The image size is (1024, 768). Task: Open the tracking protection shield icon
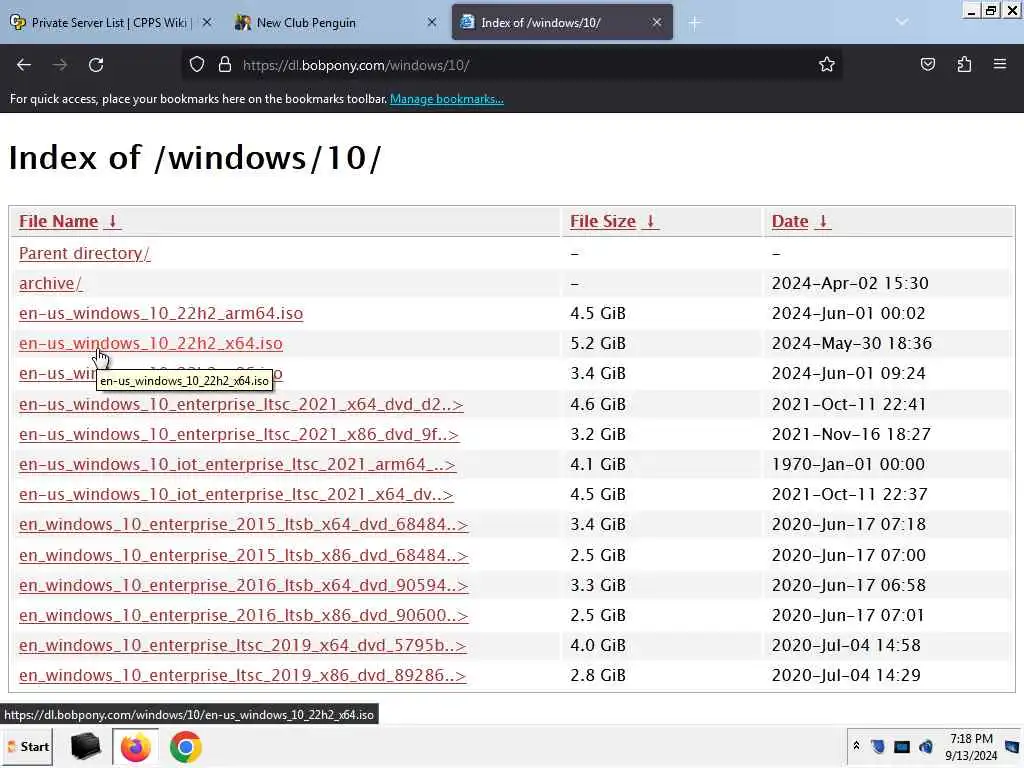click(x=197, y=65)
